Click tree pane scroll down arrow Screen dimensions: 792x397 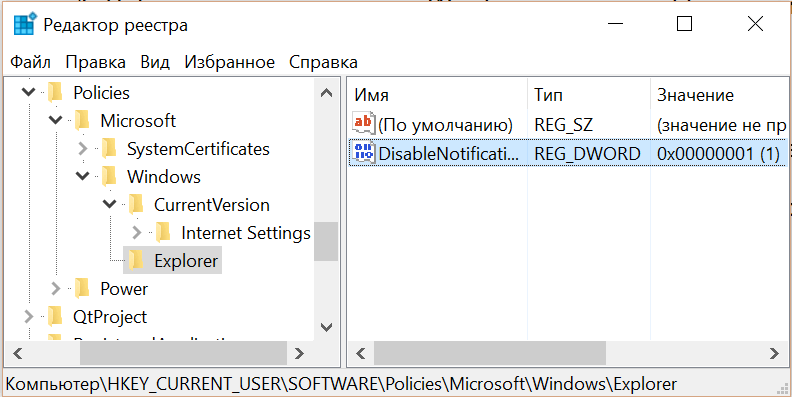[326, 327]
